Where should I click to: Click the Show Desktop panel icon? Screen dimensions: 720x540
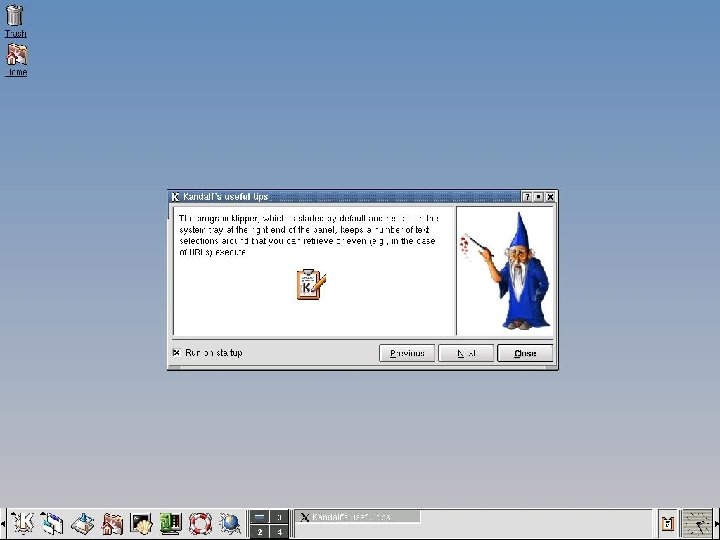pyautogui.click(x=82, y=523)
